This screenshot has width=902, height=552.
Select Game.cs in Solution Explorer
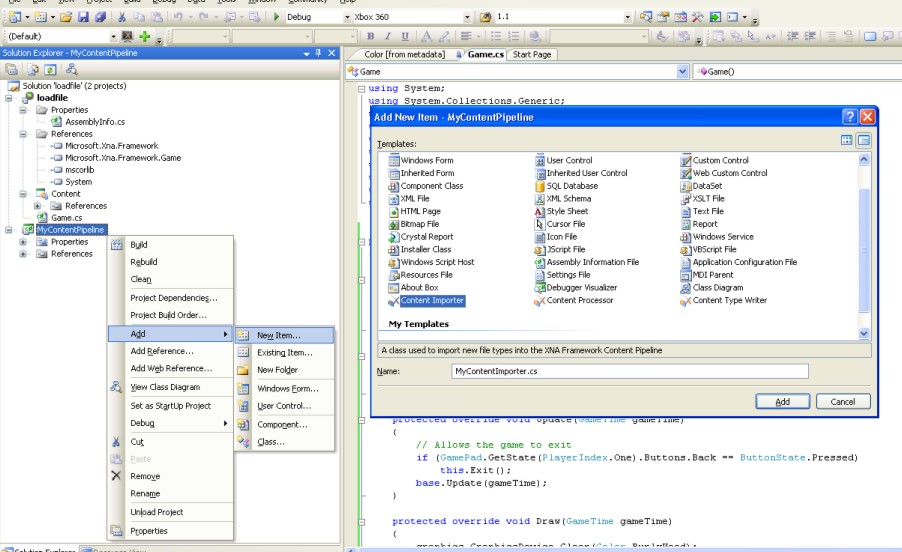[66, 218]
